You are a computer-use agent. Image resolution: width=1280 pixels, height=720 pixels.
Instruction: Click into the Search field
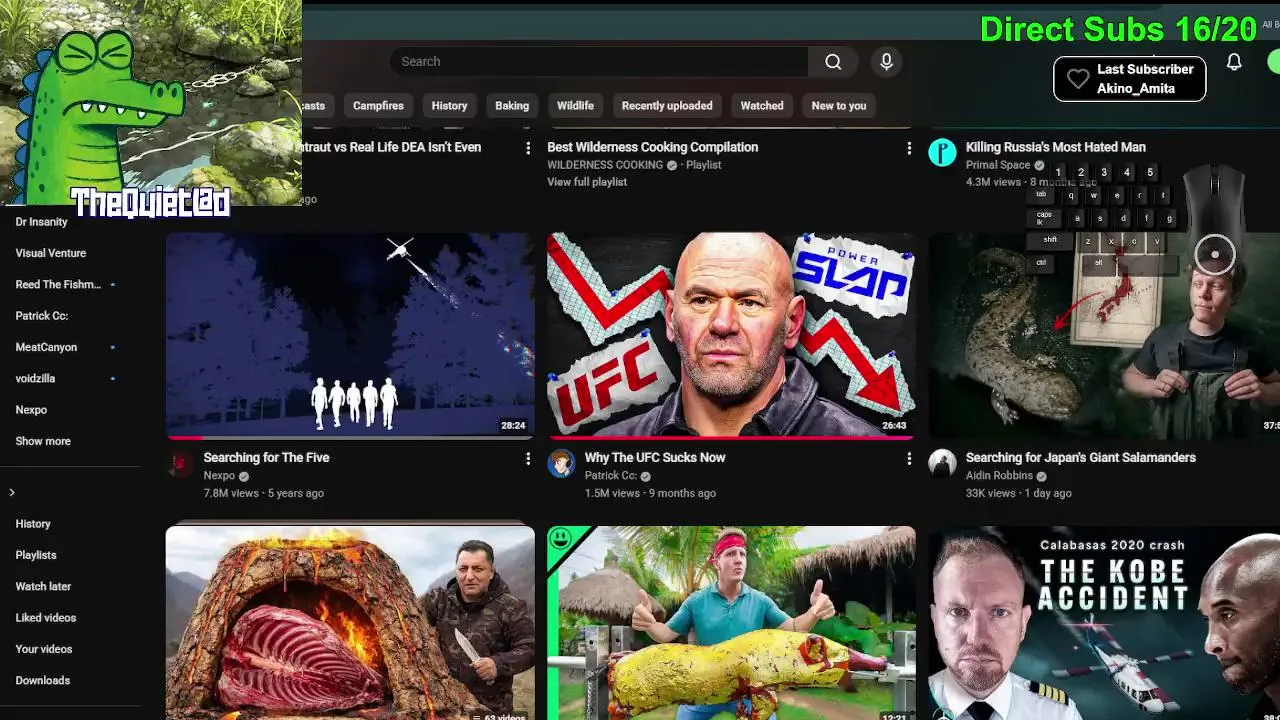coord(598,62)
